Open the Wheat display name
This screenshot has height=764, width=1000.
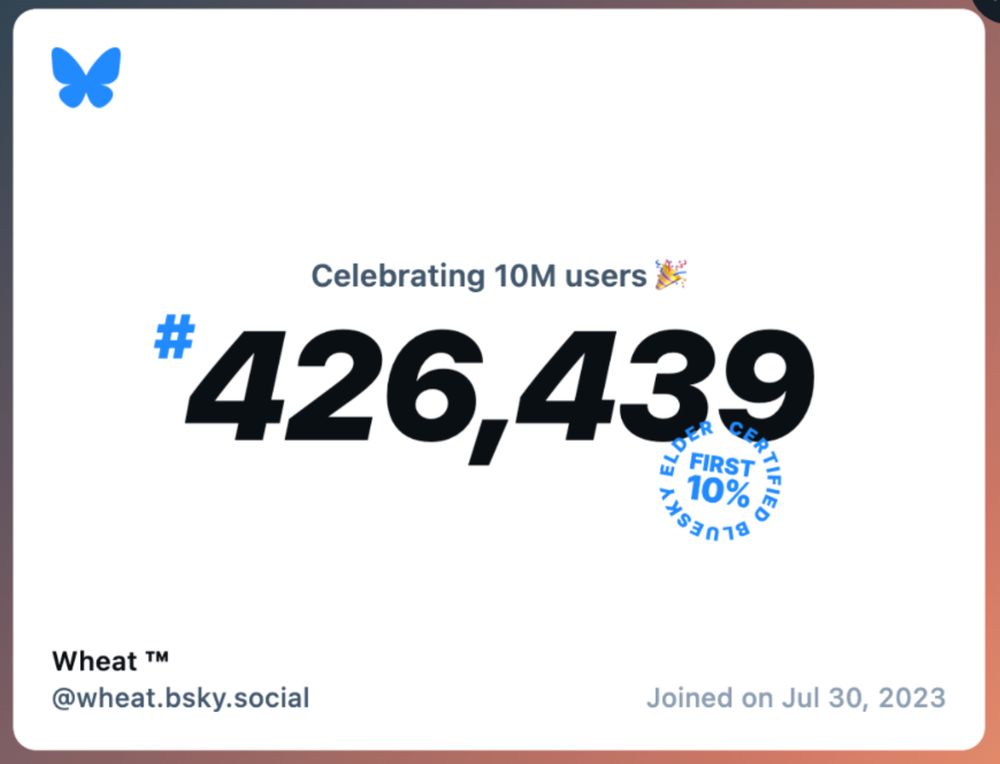(95, 661)
